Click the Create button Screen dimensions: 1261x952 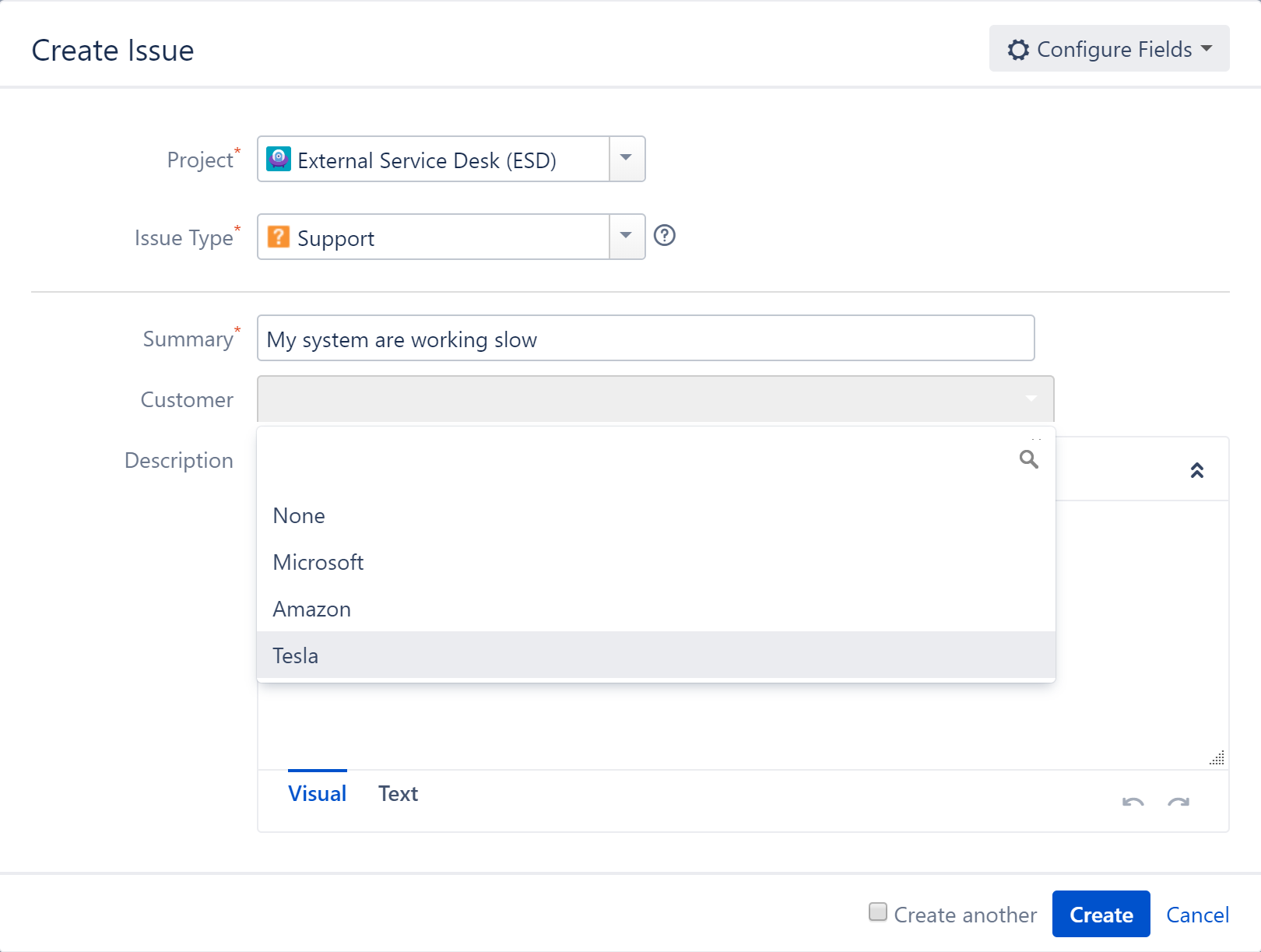1100,914
